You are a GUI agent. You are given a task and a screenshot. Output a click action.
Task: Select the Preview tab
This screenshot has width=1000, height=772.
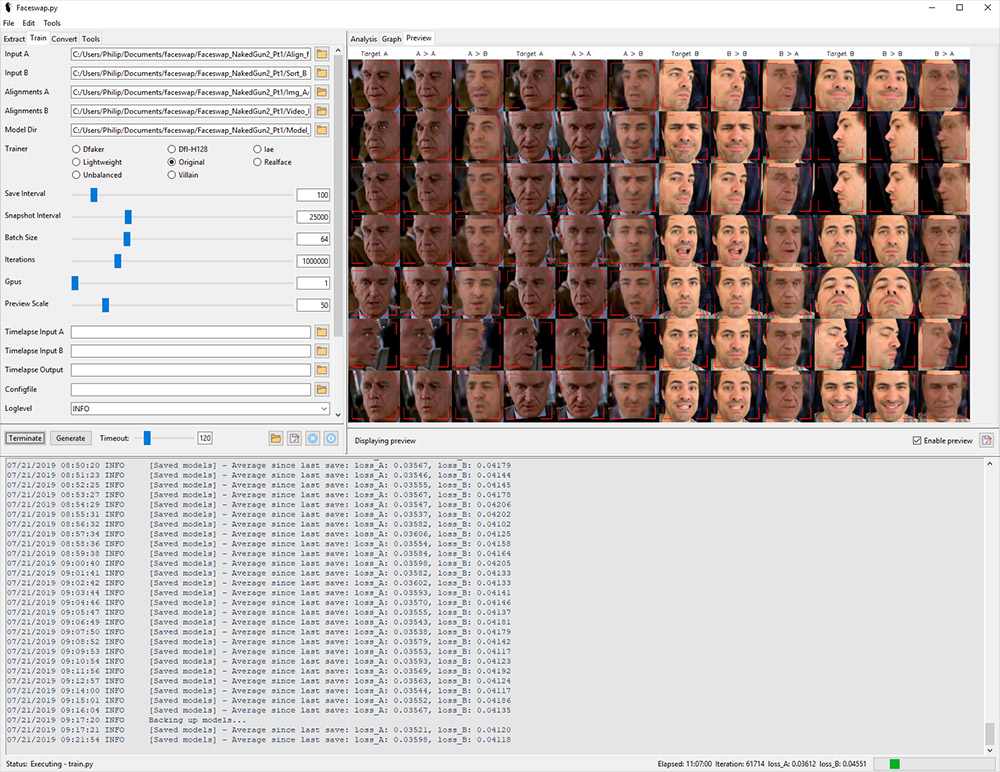click(x=418, y=38)
